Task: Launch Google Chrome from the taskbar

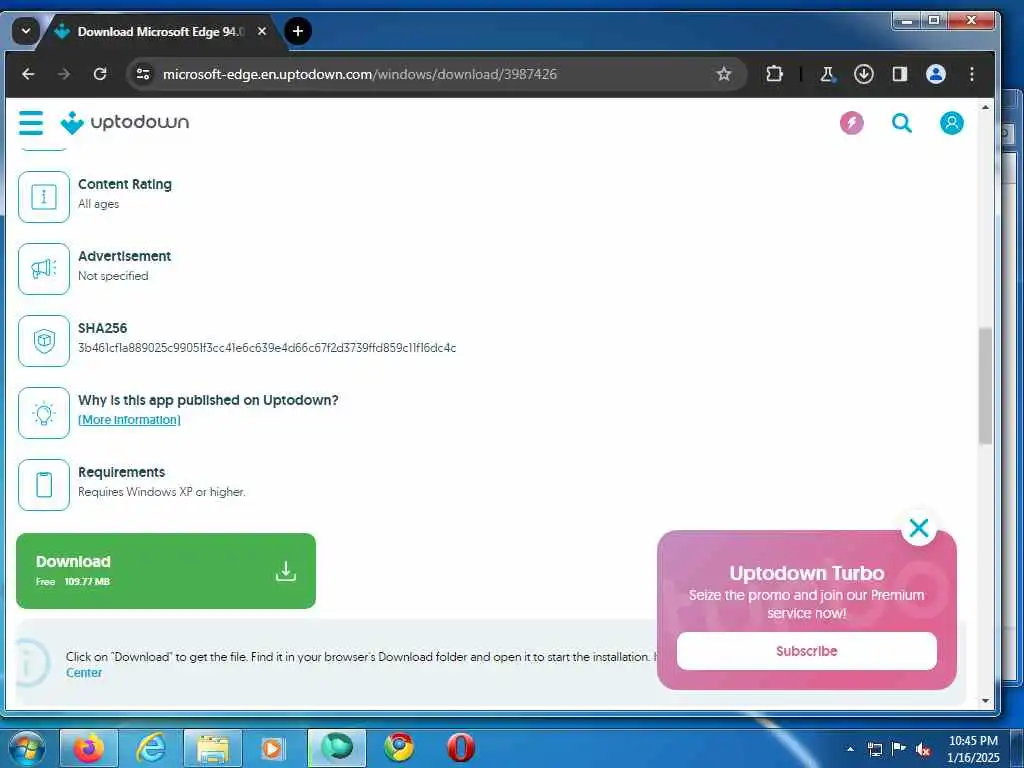Action: [x=399, y=748]
